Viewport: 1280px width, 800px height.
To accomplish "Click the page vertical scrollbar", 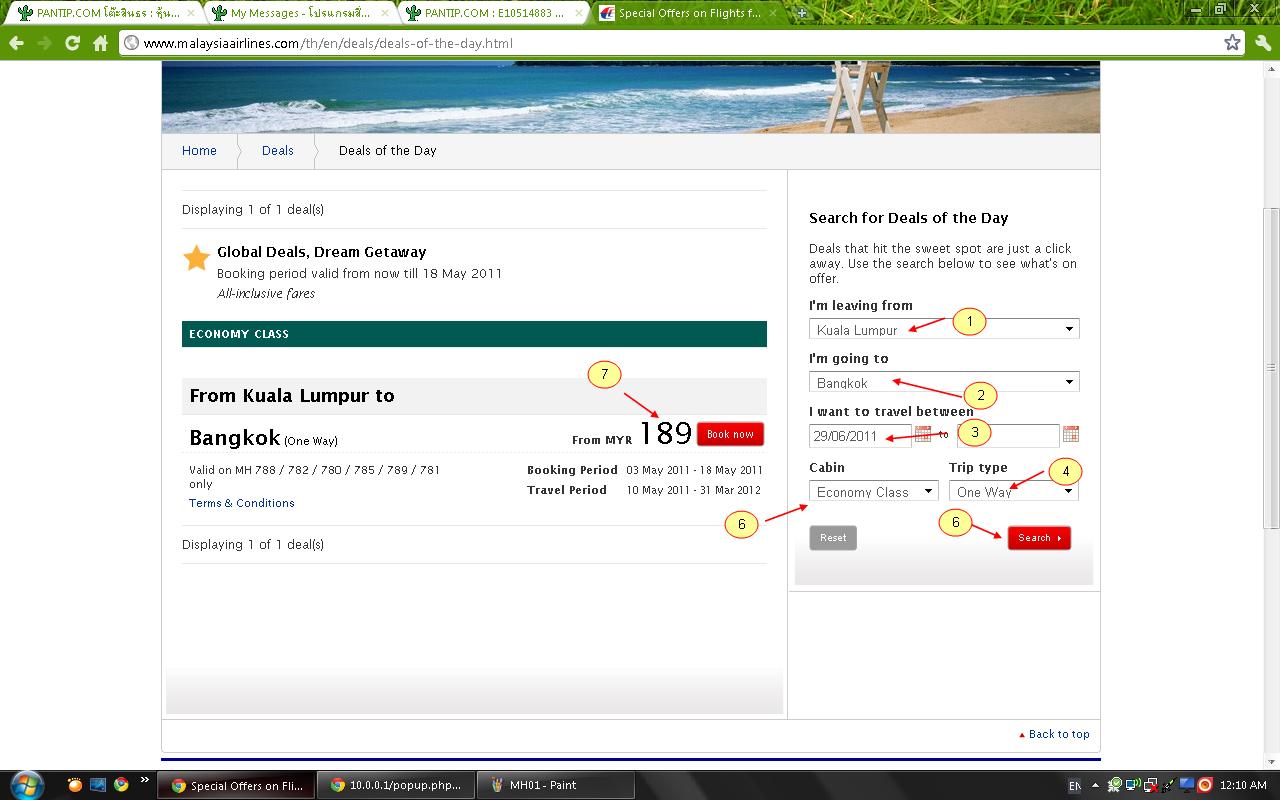I will pyautogui.click(x=1271, y=367).
